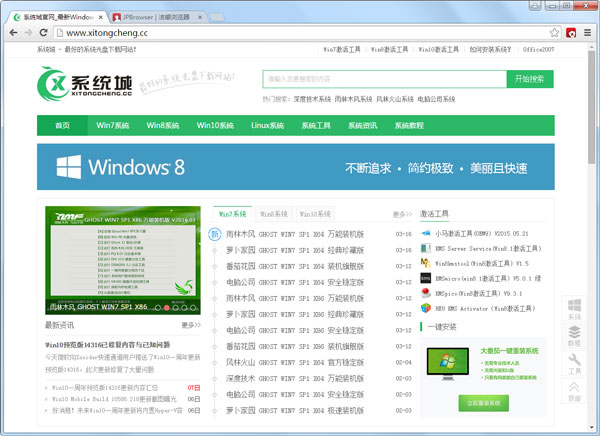Select 系统教程 in the navigation bar
Viewport: 600px width, 436px height.
[409, 126]
